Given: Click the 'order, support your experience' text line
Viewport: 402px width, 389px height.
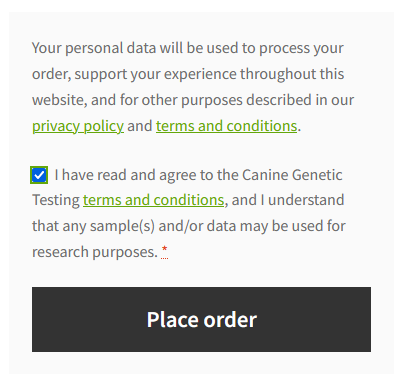Looking at the screenshot, I should point(188,74).
